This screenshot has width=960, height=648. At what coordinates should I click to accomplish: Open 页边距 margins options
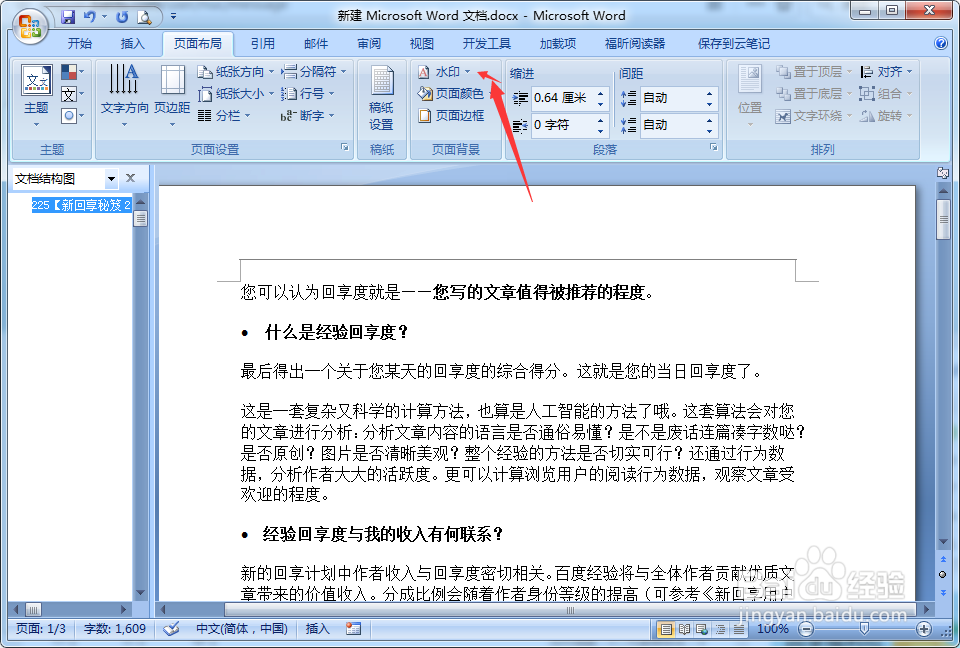pos(172,96)
